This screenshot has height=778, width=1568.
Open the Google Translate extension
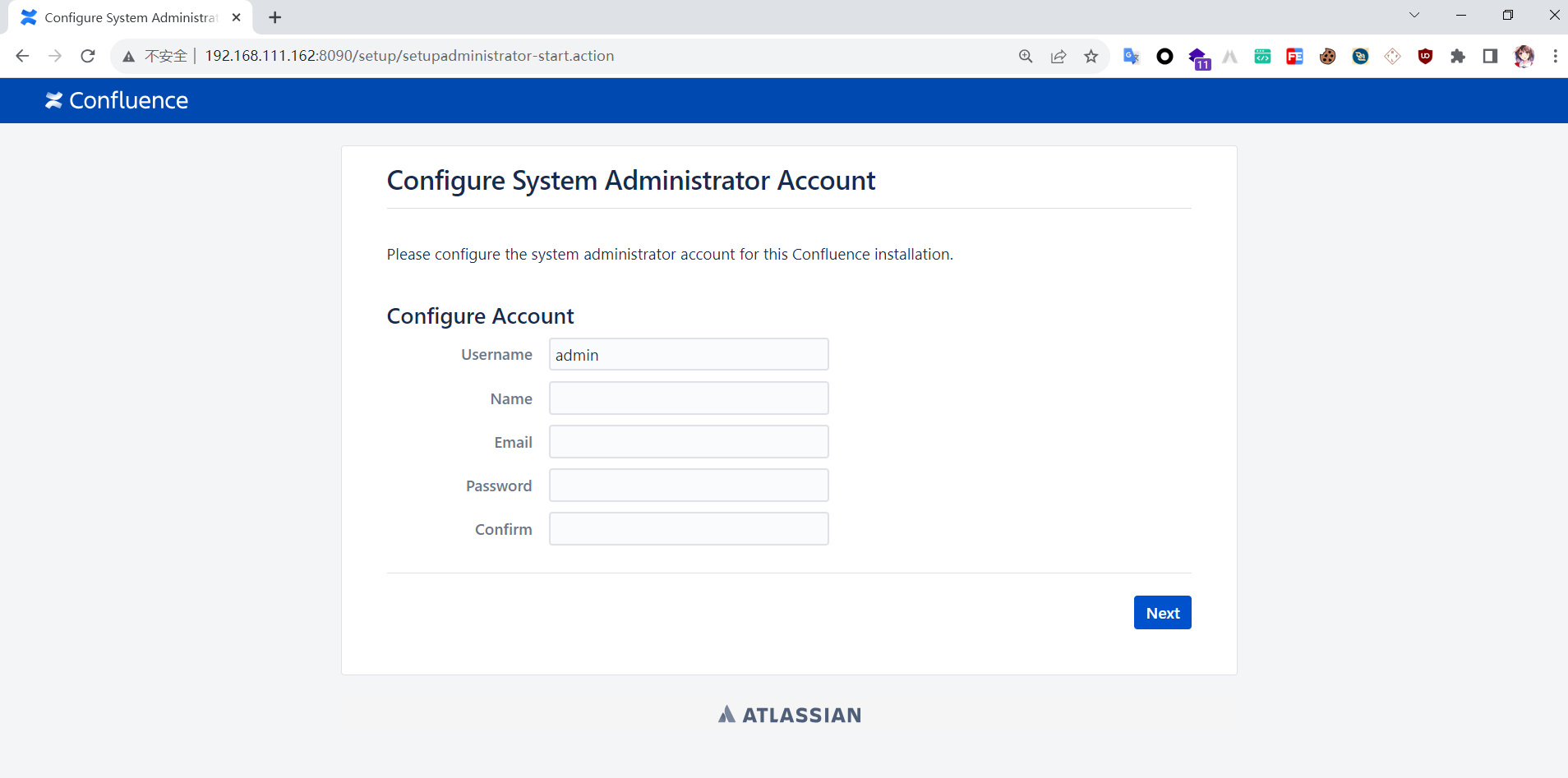[x=1132, y=56]
